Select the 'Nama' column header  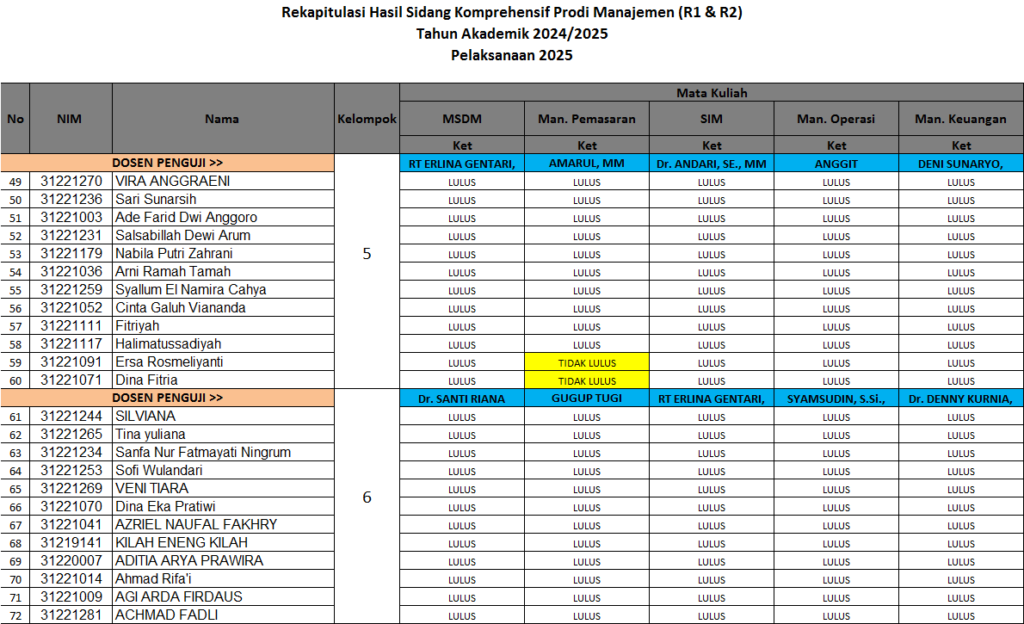(223, 119)
